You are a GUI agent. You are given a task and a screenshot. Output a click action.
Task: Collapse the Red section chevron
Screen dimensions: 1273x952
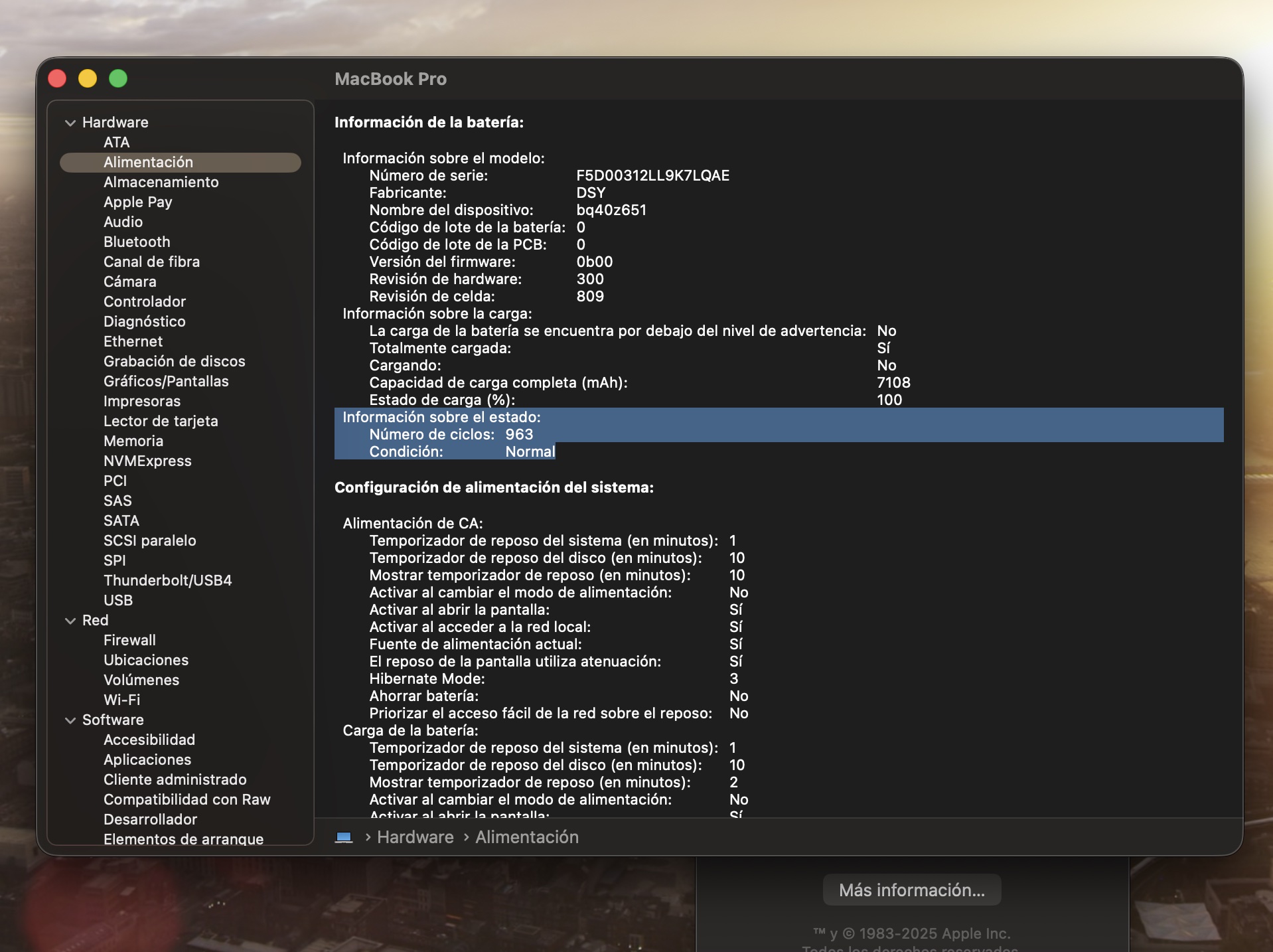[70, 621]
